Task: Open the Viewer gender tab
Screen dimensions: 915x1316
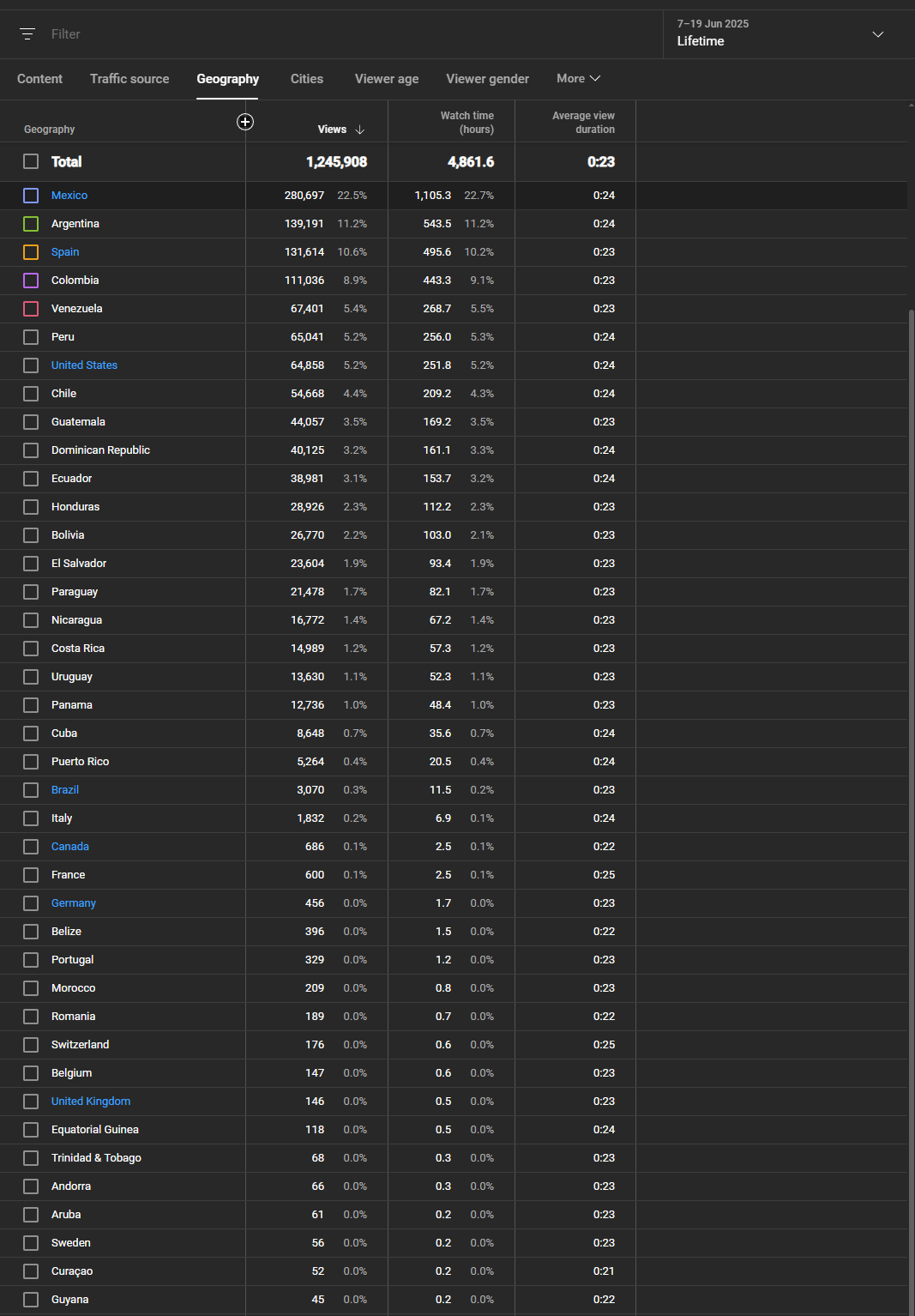Action: pyautogui.click(x=488, y=79)
